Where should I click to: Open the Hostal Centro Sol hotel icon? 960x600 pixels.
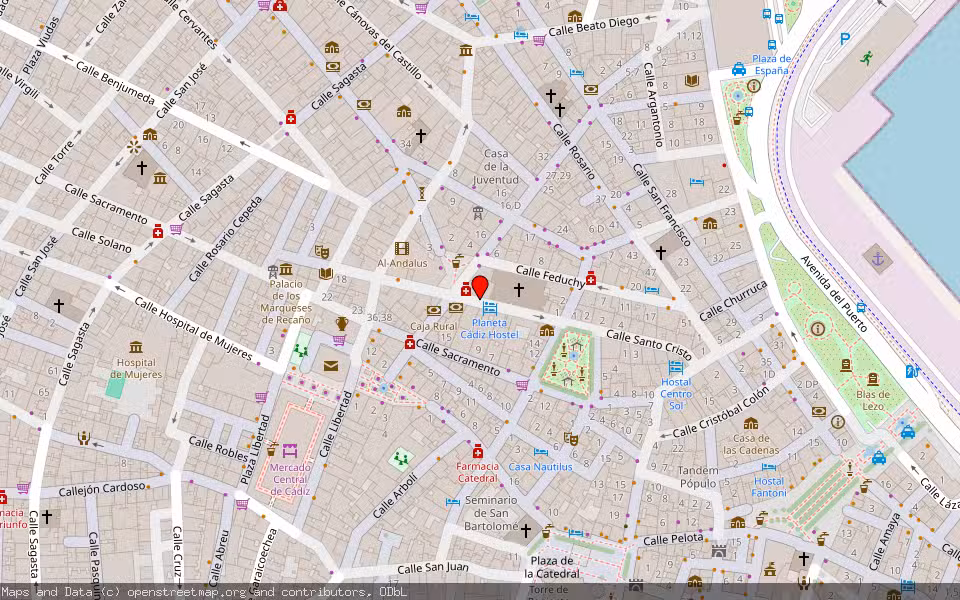click(x=676, y=367)
